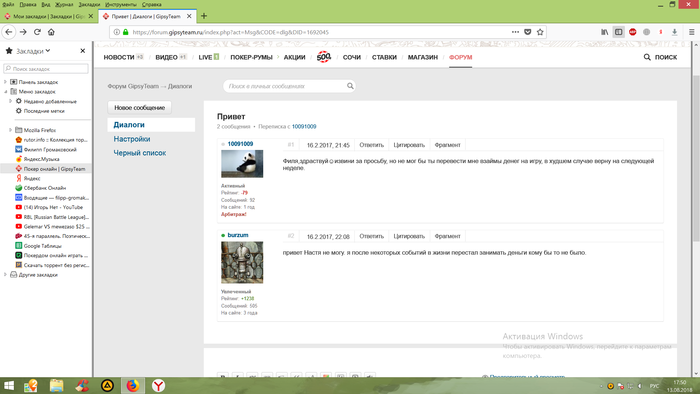
Task: Open the Справка menu
Action: click(x=151, y=4)
